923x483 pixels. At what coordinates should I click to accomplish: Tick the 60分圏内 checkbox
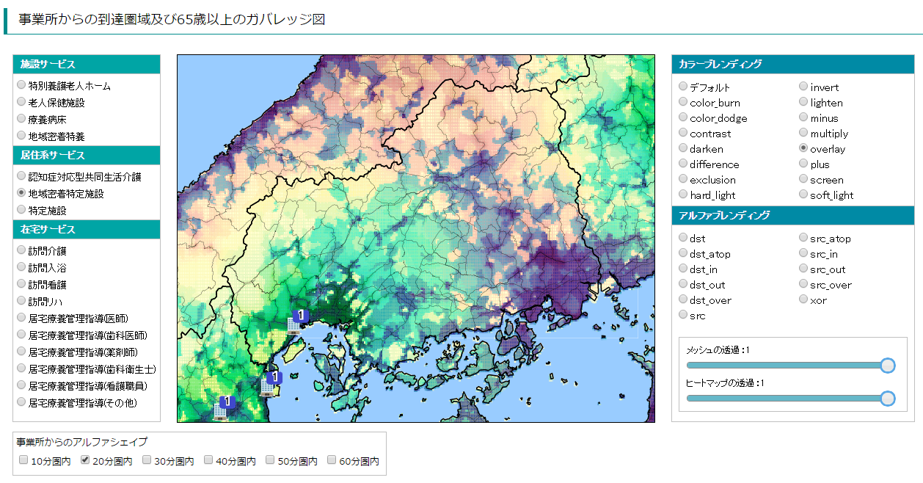pos(333,461)
